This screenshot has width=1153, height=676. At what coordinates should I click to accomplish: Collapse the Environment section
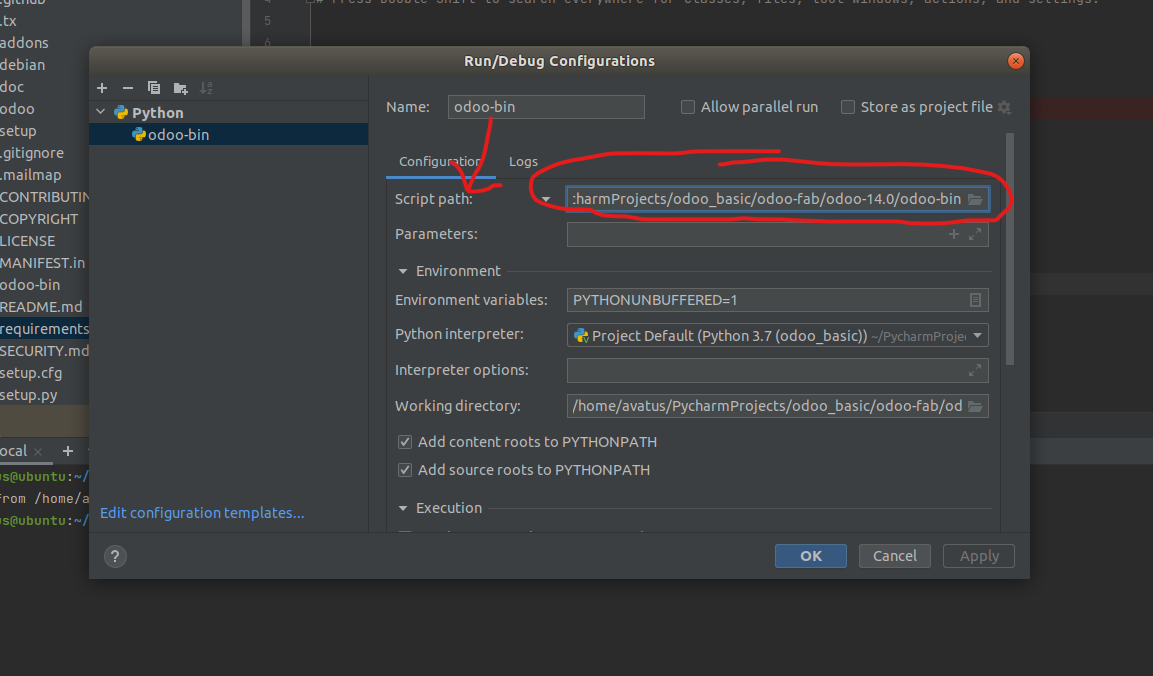[403, 271]
